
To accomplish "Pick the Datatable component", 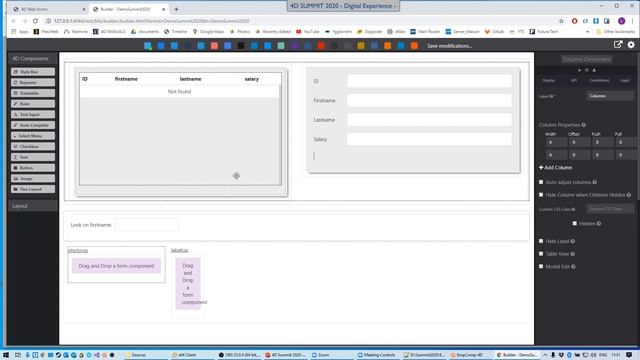I will coord(33,93).
